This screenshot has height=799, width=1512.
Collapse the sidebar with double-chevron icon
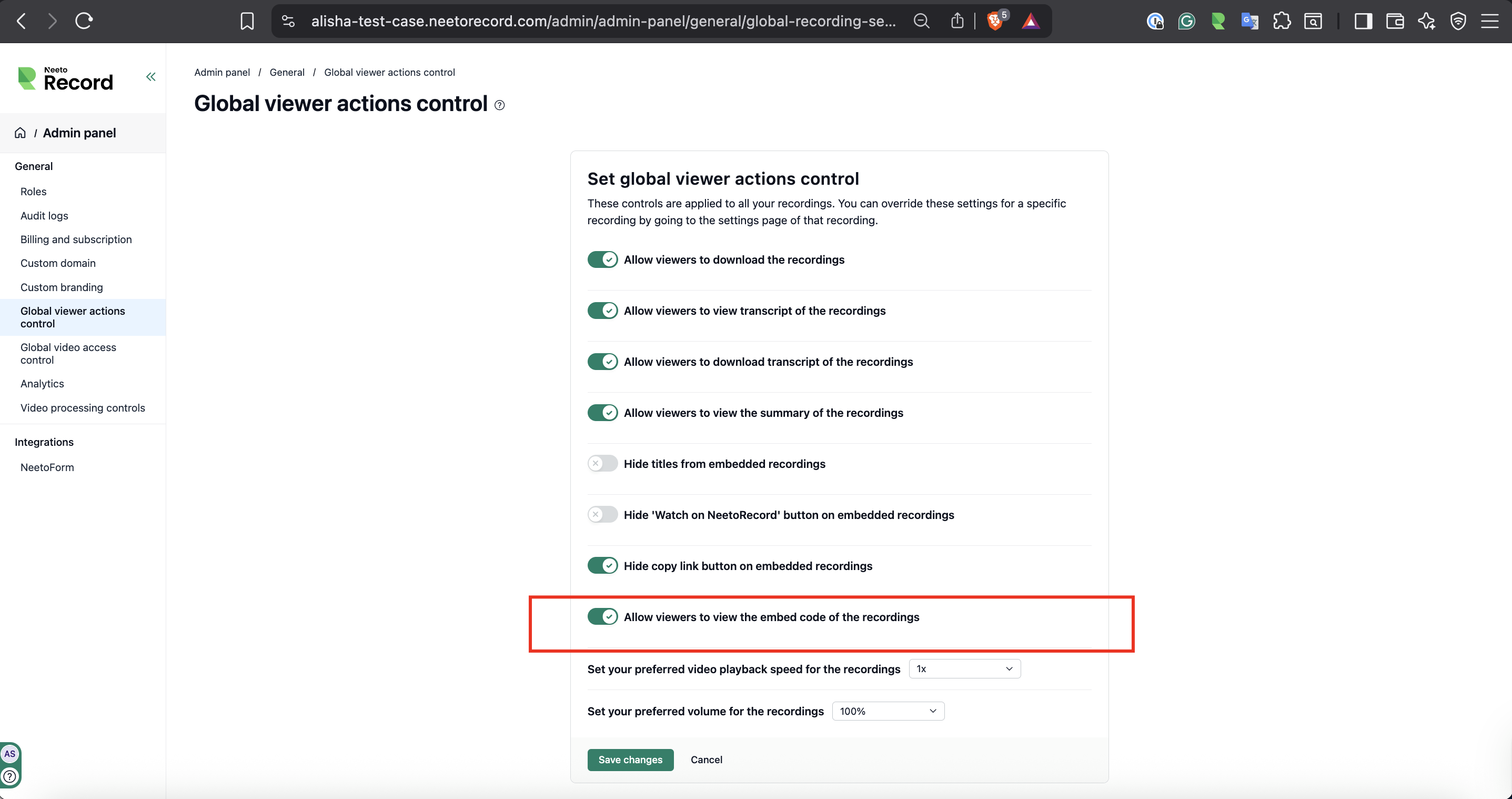pos(151,77)
